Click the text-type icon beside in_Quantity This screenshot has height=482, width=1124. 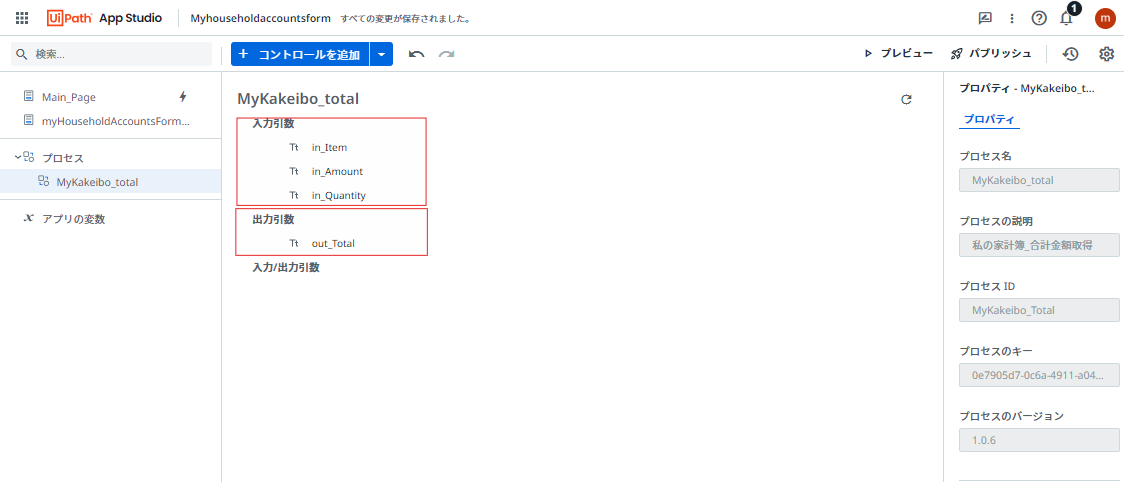click(294, 195)
